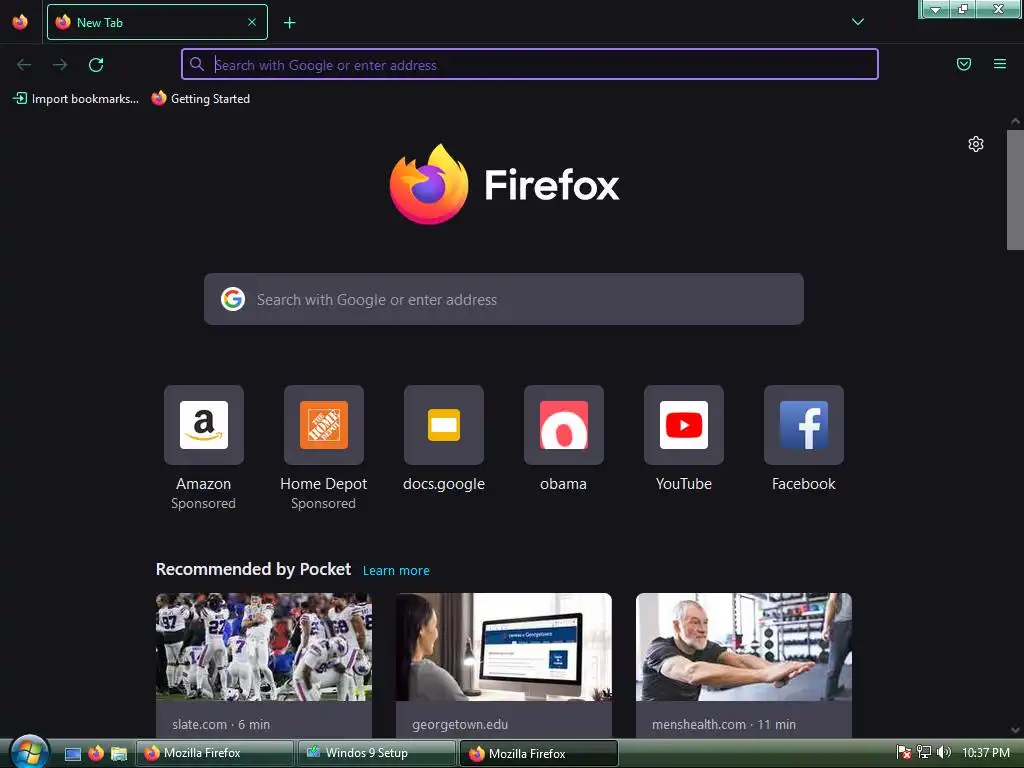Click the Google logo in the search box
Image resolution: width=1024 pixels, height=768 pixels.
pos(233,299)
